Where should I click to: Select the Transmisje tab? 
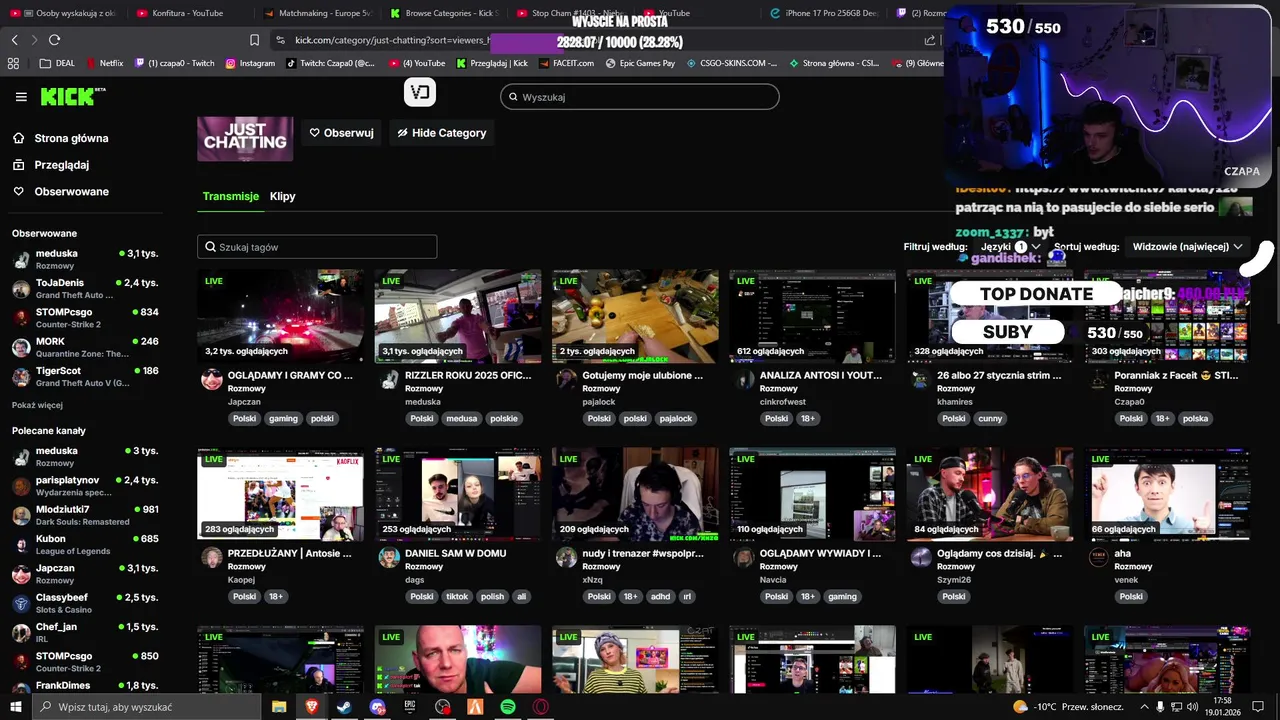[230, 196]
